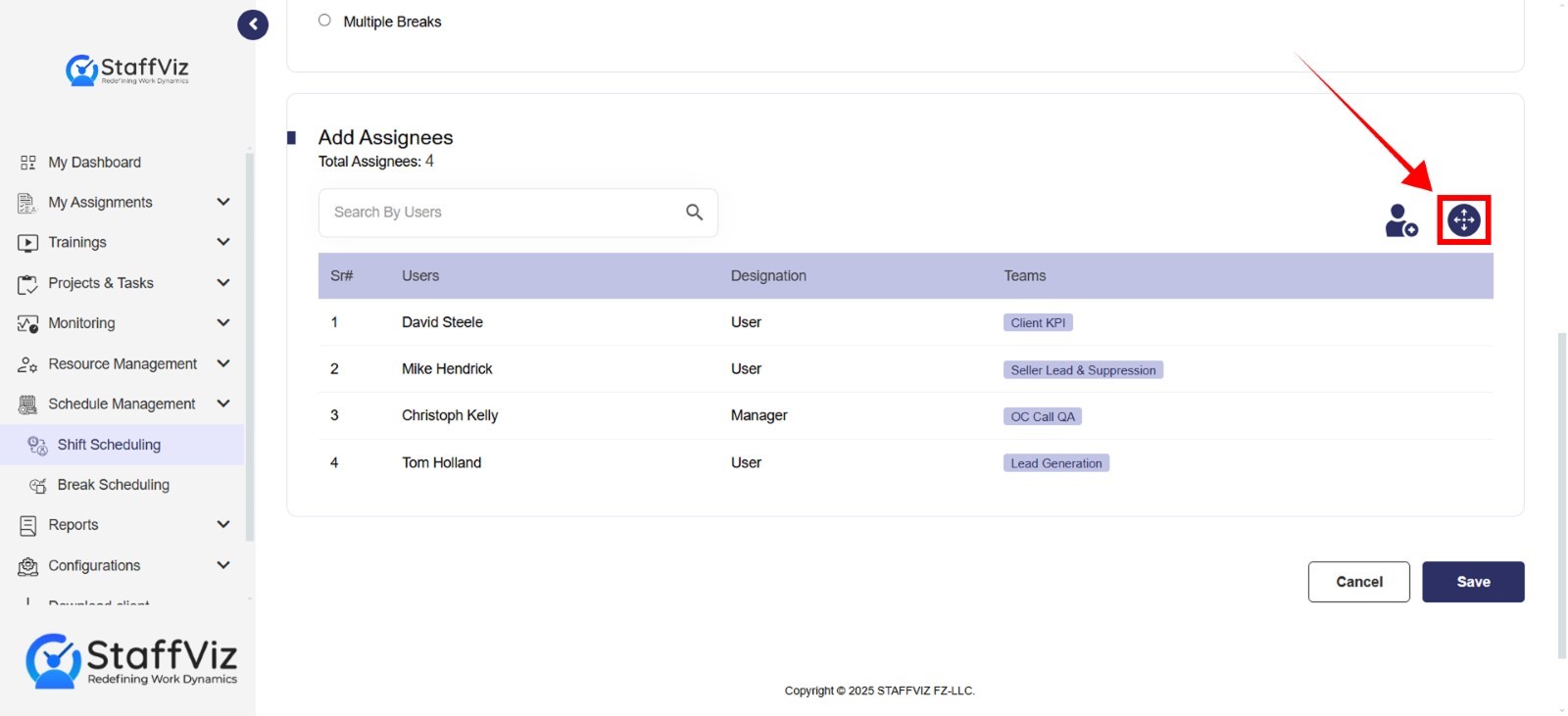Open the Trainings menu
This screenshot has height=716, width=1568.
[77, 243]
